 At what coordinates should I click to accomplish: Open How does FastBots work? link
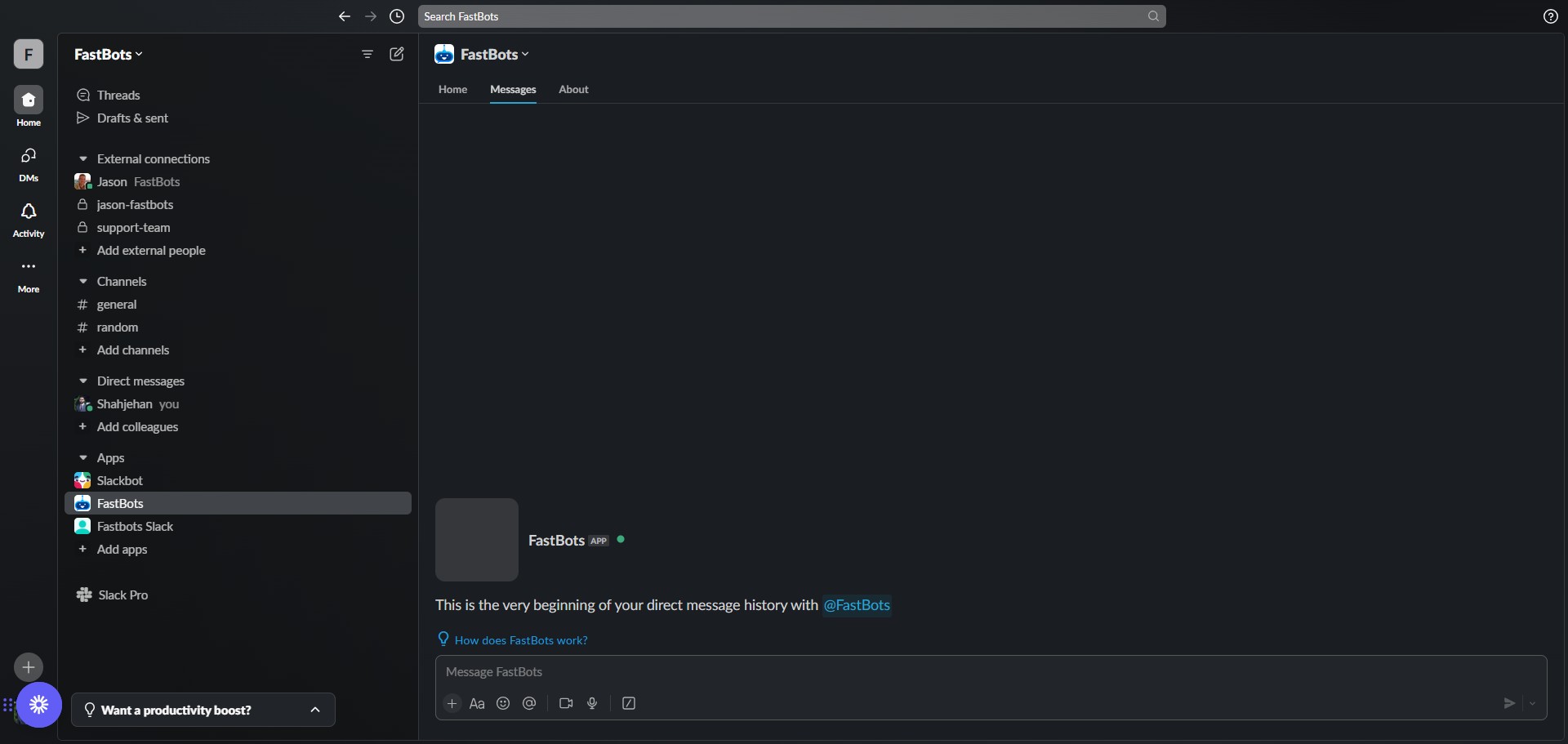pos(521,639)
